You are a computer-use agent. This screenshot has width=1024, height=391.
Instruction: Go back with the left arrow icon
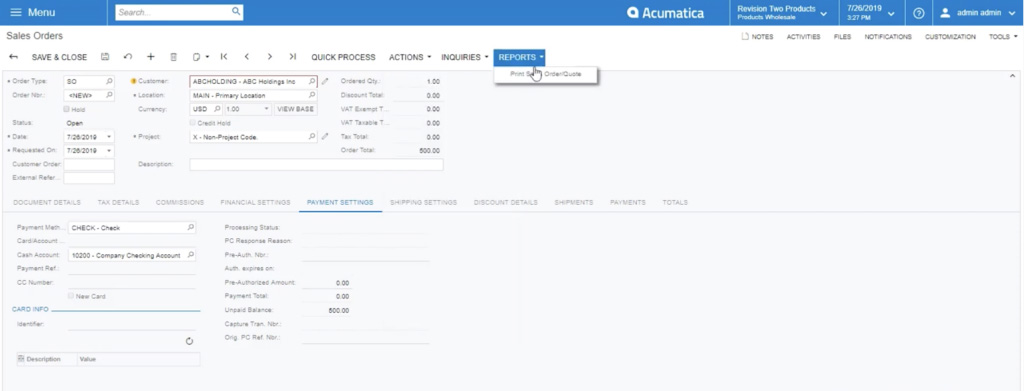13,57
